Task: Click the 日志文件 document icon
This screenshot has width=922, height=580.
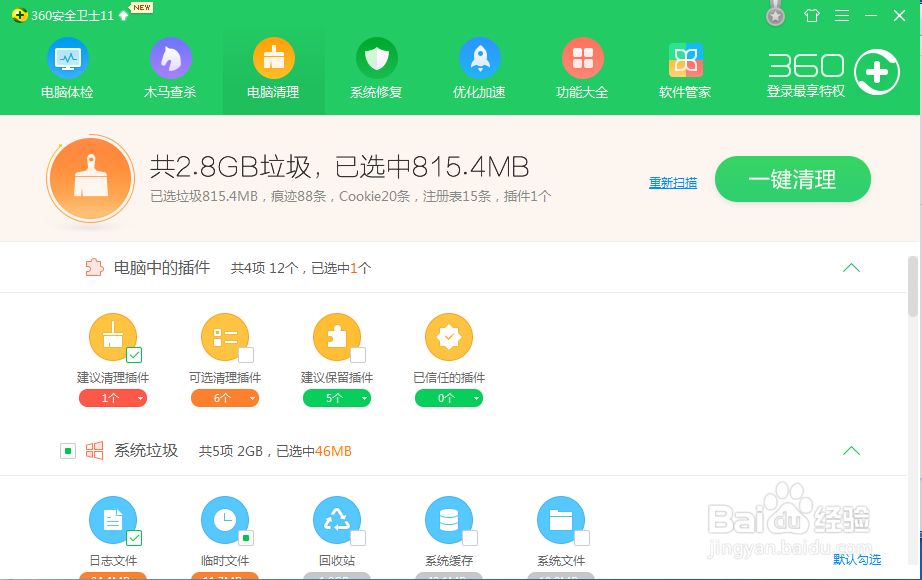Action: [x=113, y=520]
